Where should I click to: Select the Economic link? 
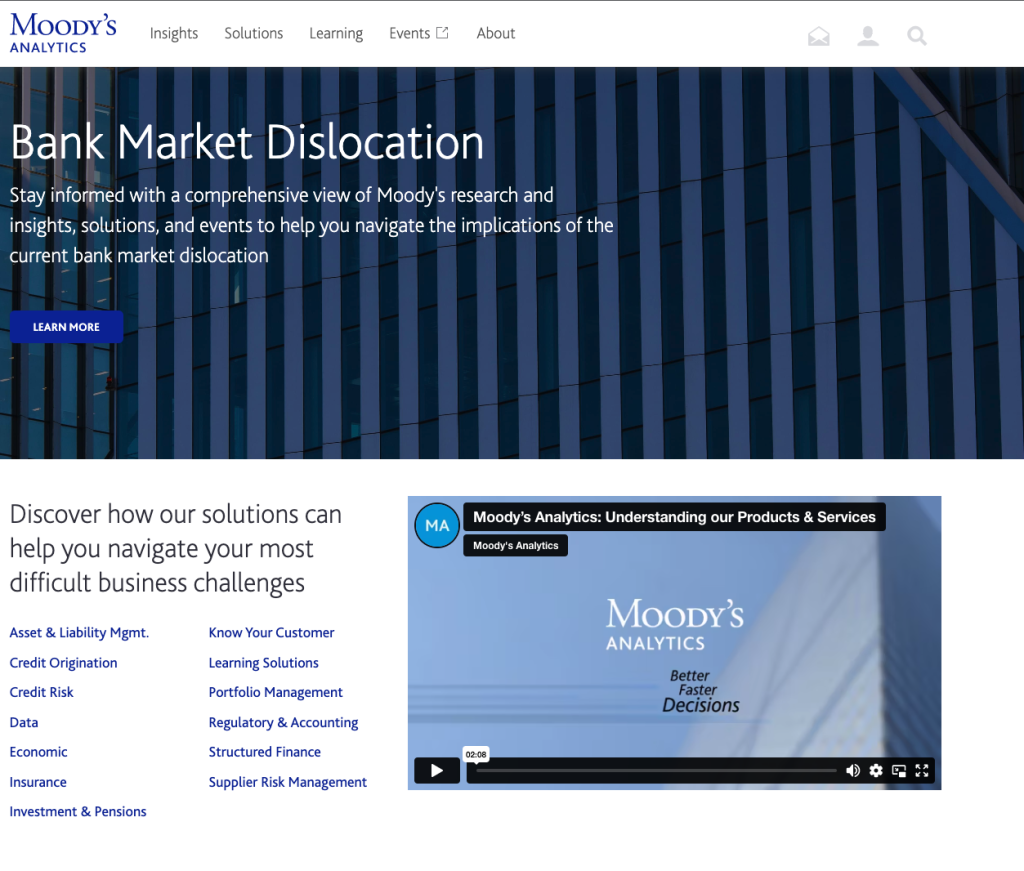(39, 752)
